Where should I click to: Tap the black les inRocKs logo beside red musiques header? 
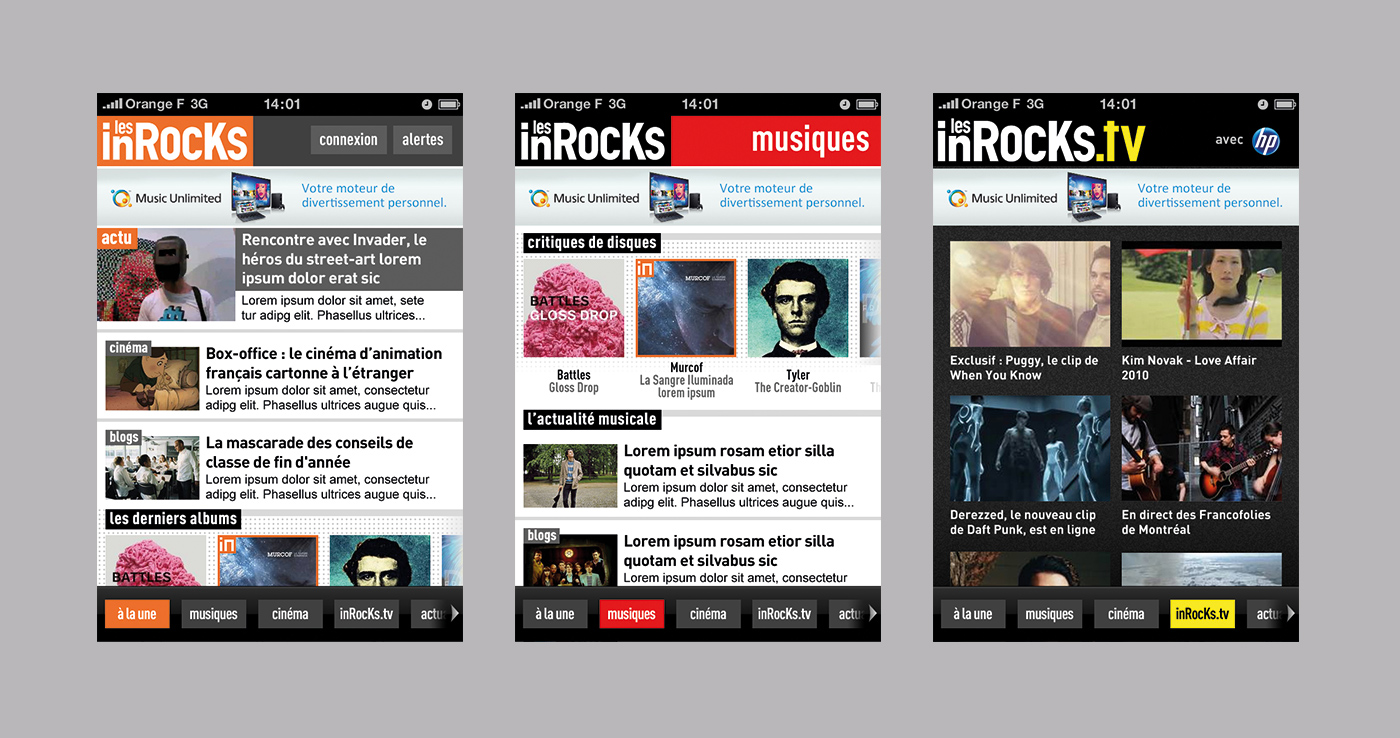tap(593, 141)
